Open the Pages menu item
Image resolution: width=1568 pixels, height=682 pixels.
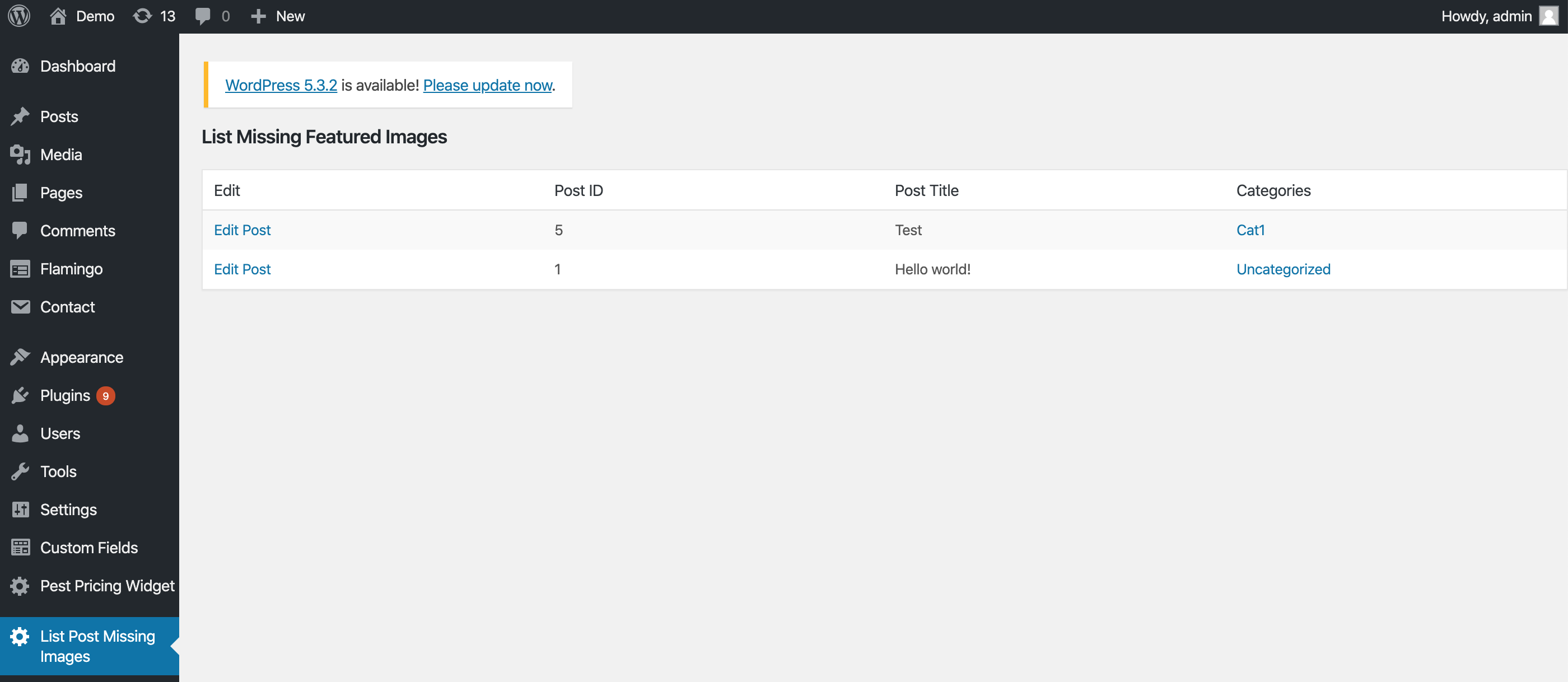[x=61, y=193]
